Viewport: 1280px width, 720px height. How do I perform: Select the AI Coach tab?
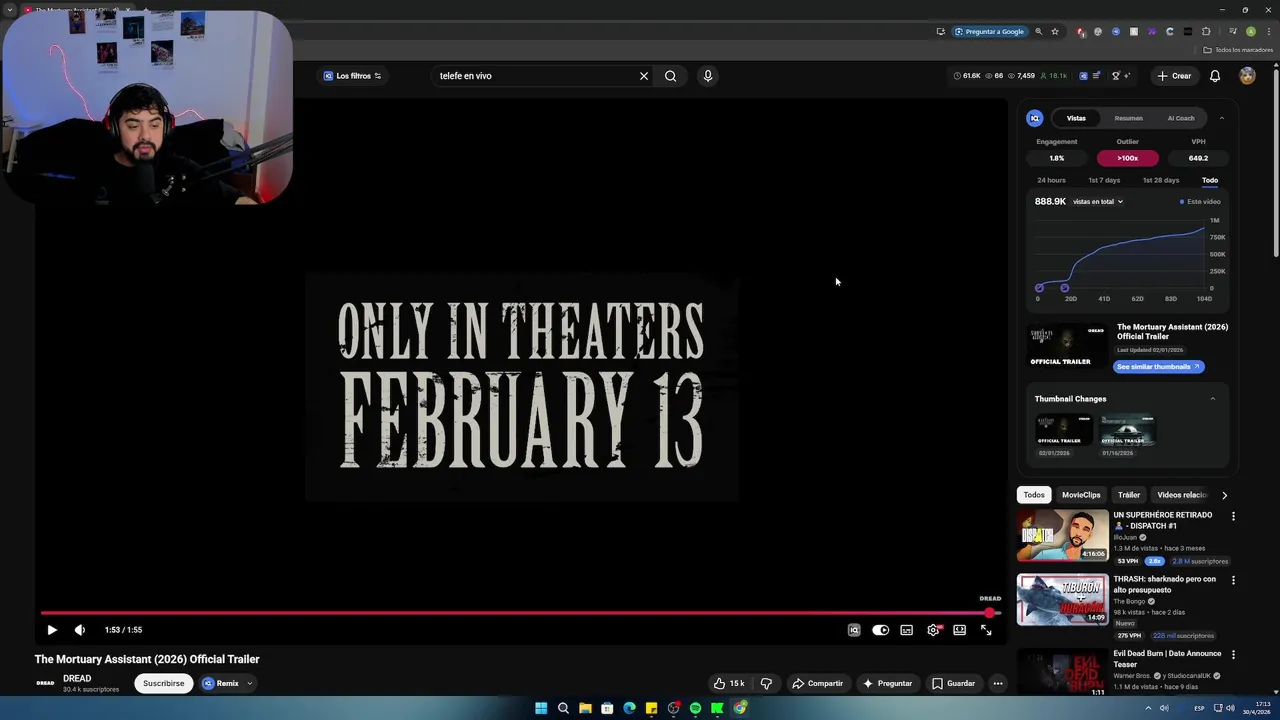tap(1181, 118)
